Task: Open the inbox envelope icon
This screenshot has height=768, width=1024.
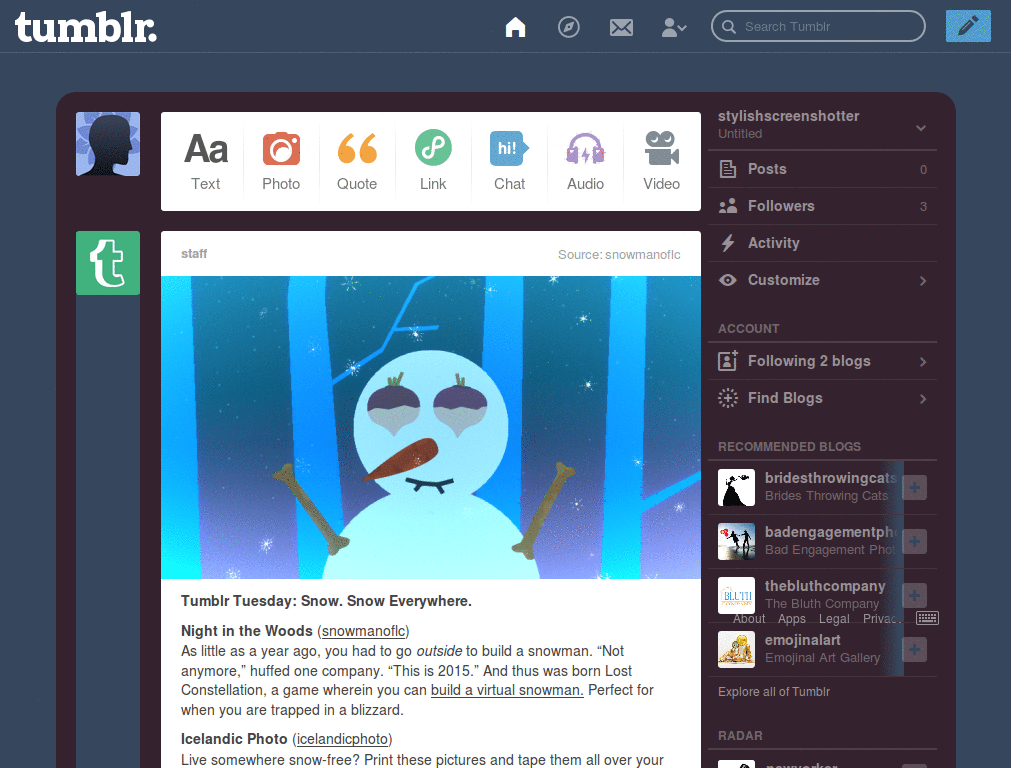Action: pos(621,27)
